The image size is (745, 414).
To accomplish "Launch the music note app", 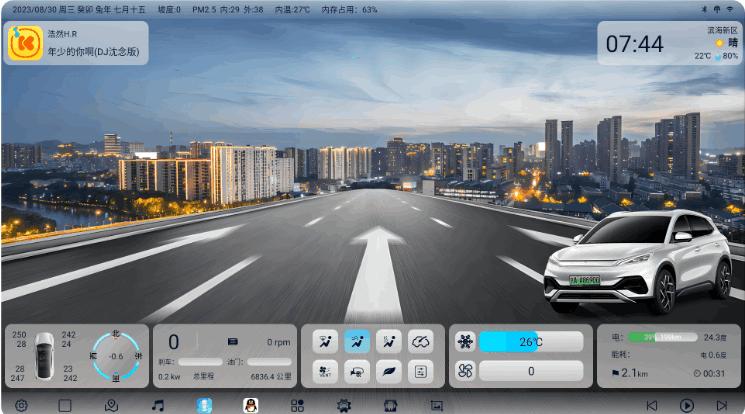I will point(157,405).
